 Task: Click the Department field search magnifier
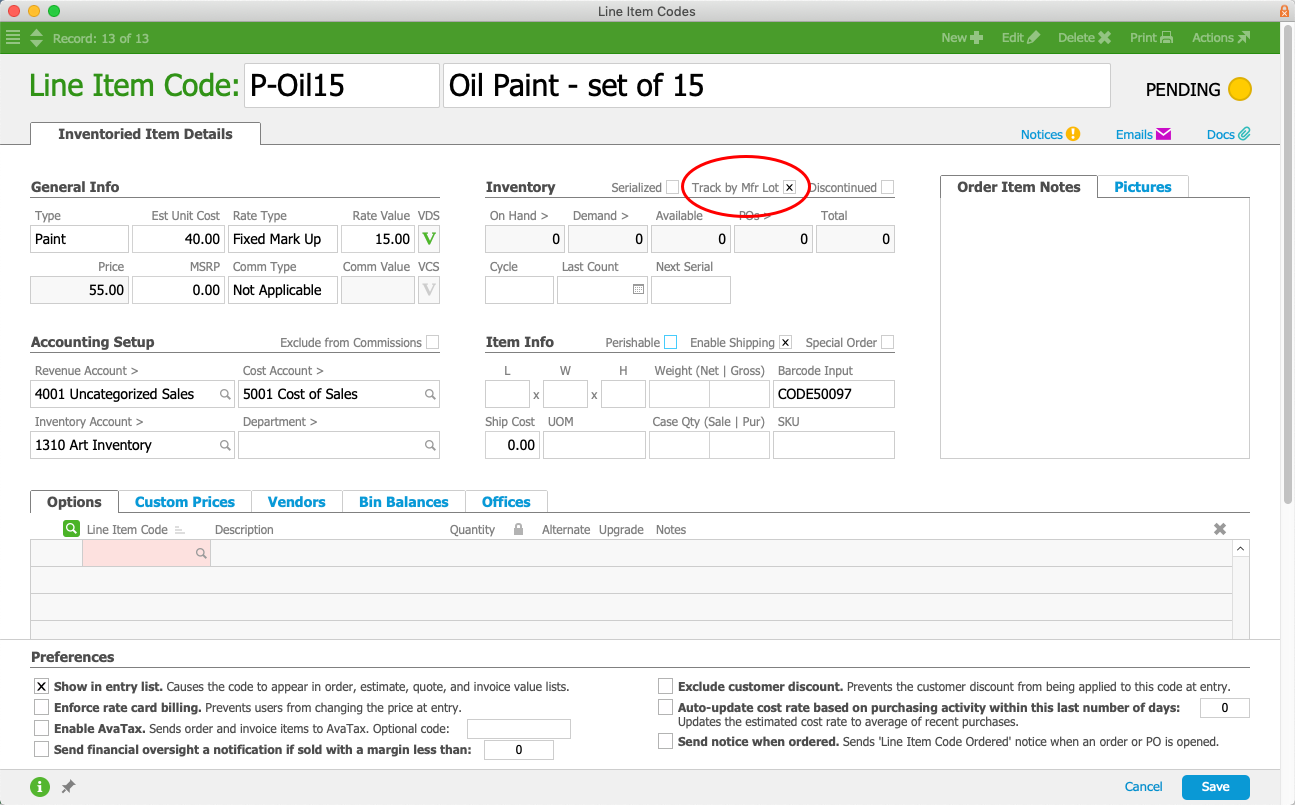[x=430, y=445]
